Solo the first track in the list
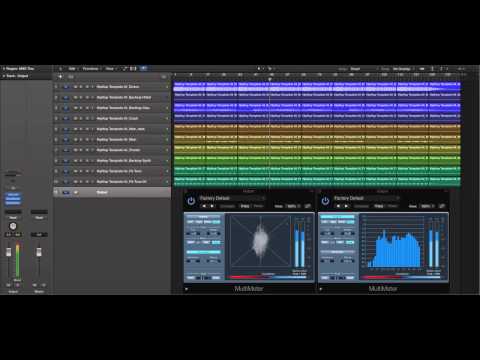Screen dimensions: 480x360 [81, 87]
